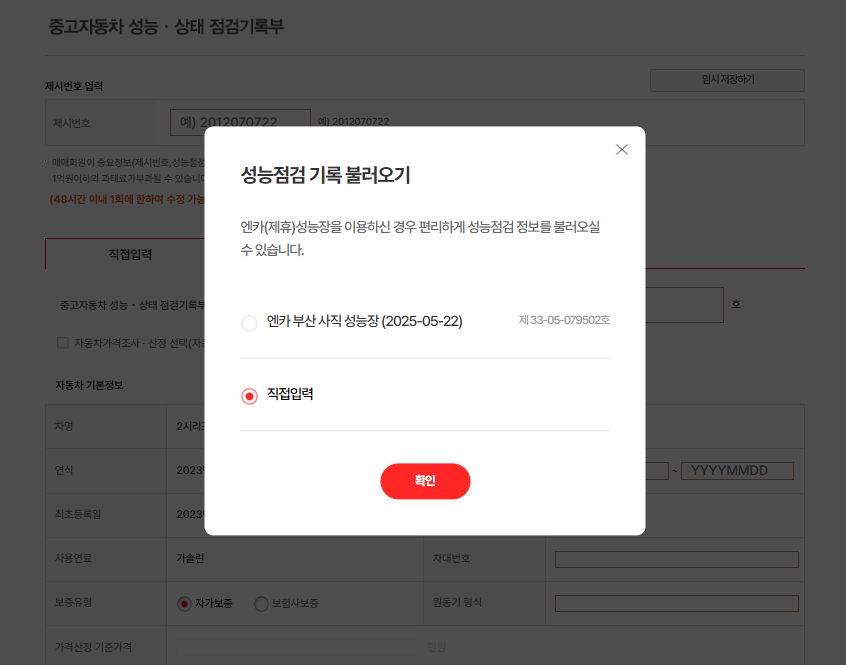Select the 직접입력 radio option in dialog
The width and height of the screenshot is (846, 665).
click(x=249, y=396)
